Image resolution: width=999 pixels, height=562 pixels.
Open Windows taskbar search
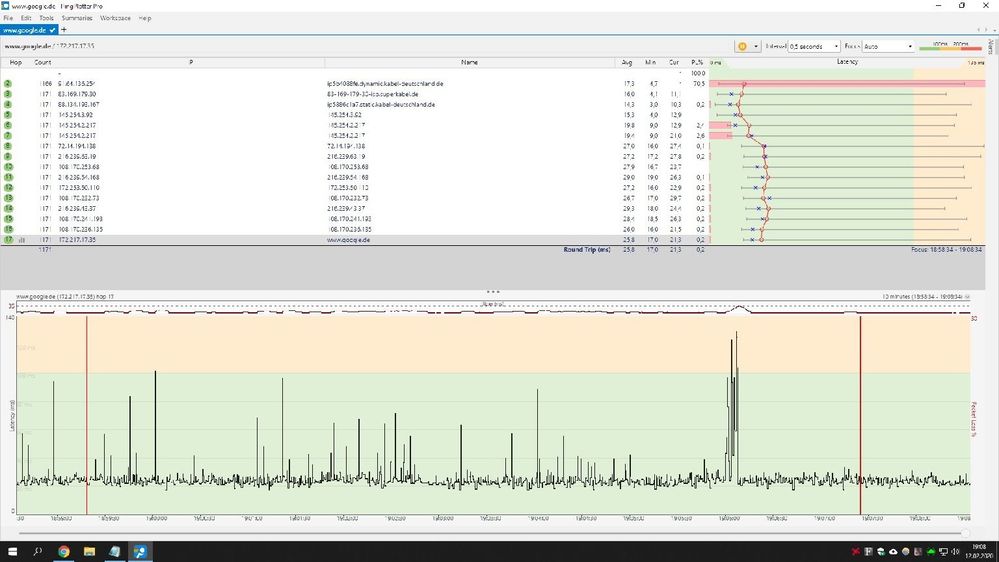38,551
